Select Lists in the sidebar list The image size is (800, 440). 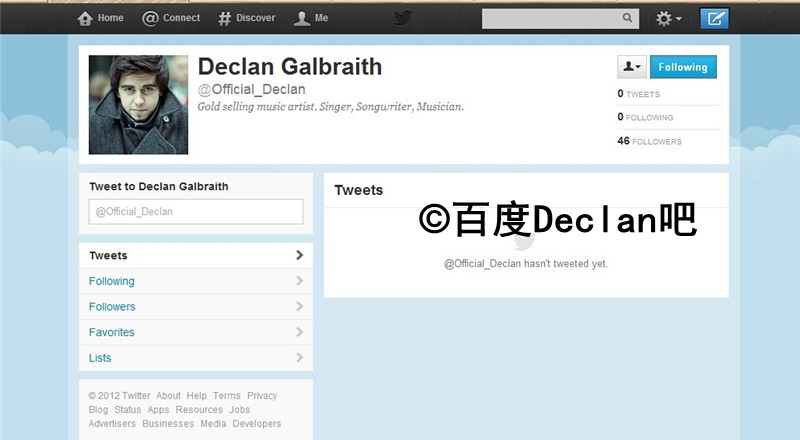[x=196, y=358]
